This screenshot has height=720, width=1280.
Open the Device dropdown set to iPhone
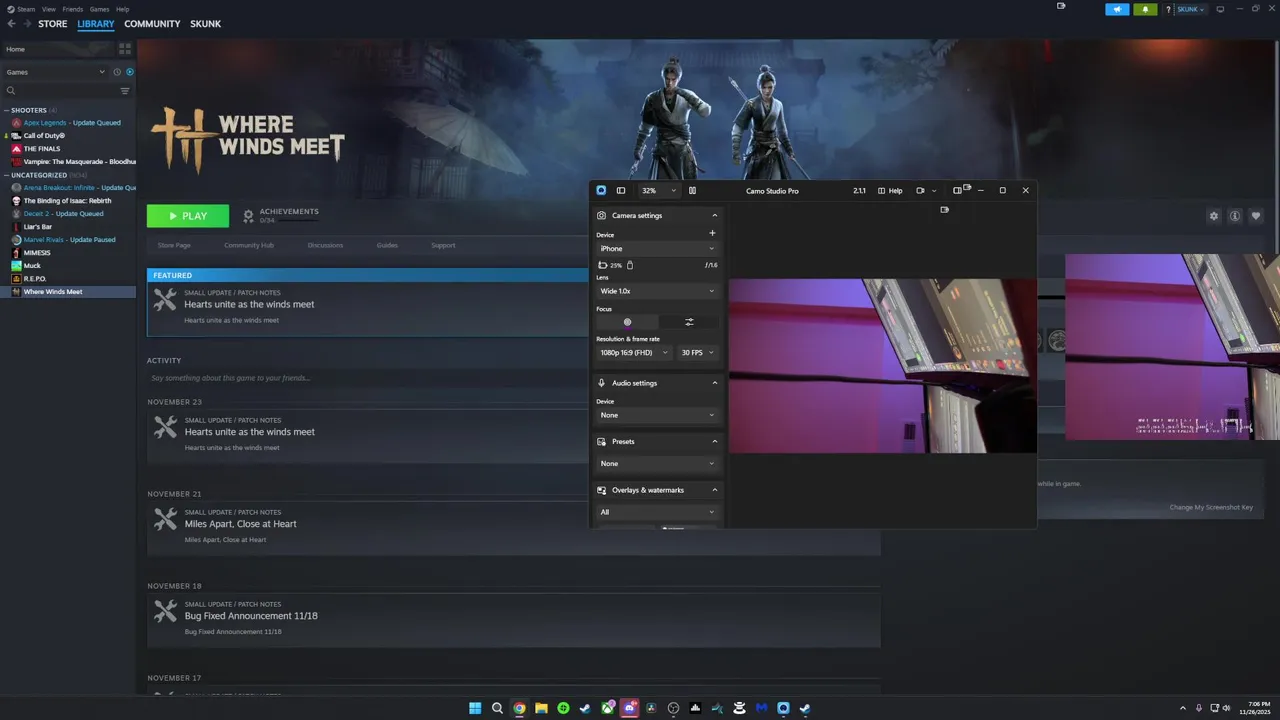[x=657, y=248]
